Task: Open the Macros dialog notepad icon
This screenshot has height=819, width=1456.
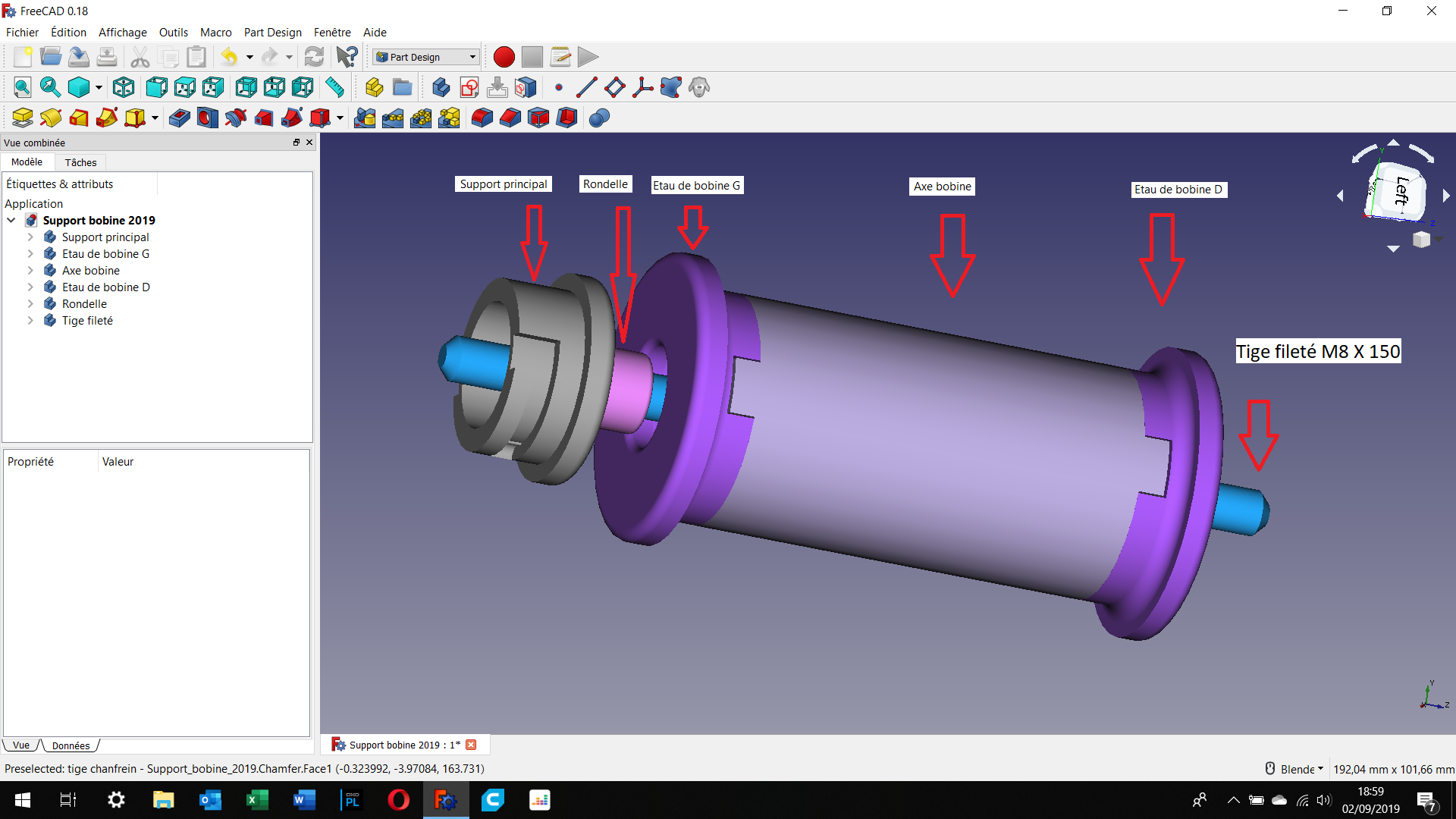Action: pyautogui.click(x=560, y=57)
